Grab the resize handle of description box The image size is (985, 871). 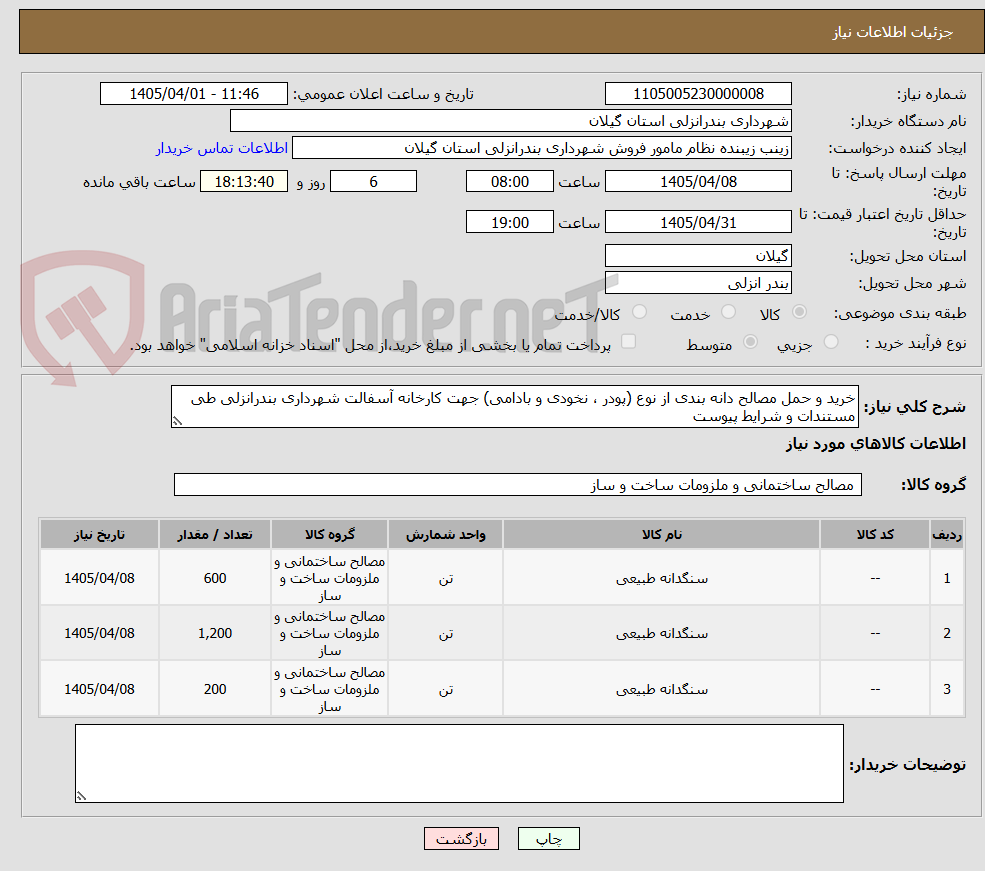(177, 421)
